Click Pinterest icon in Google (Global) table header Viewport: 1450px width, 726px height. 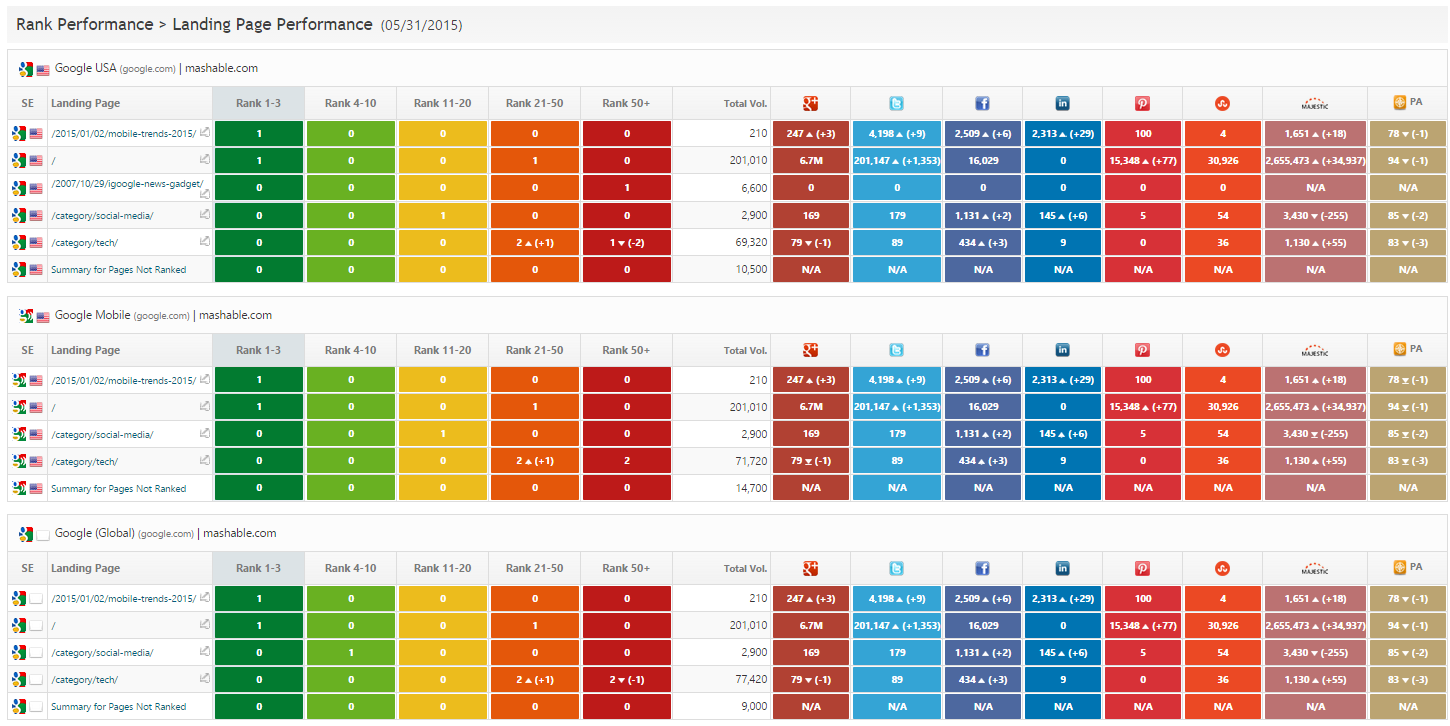(x=1142, y=568)
